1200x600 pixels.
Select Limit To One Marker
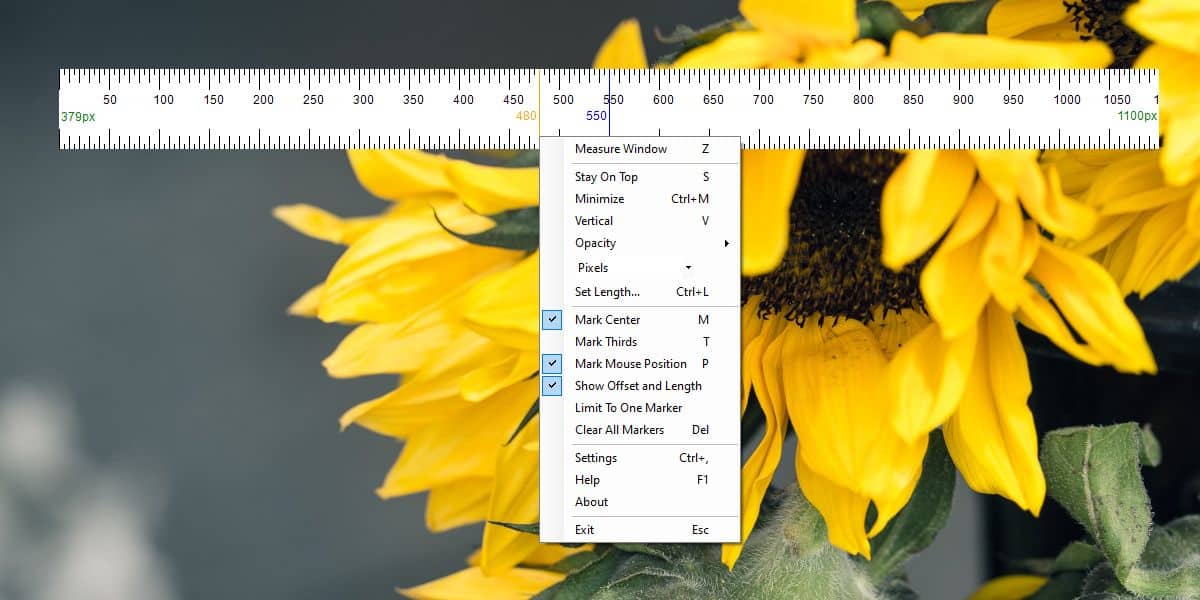pos(640,408)
